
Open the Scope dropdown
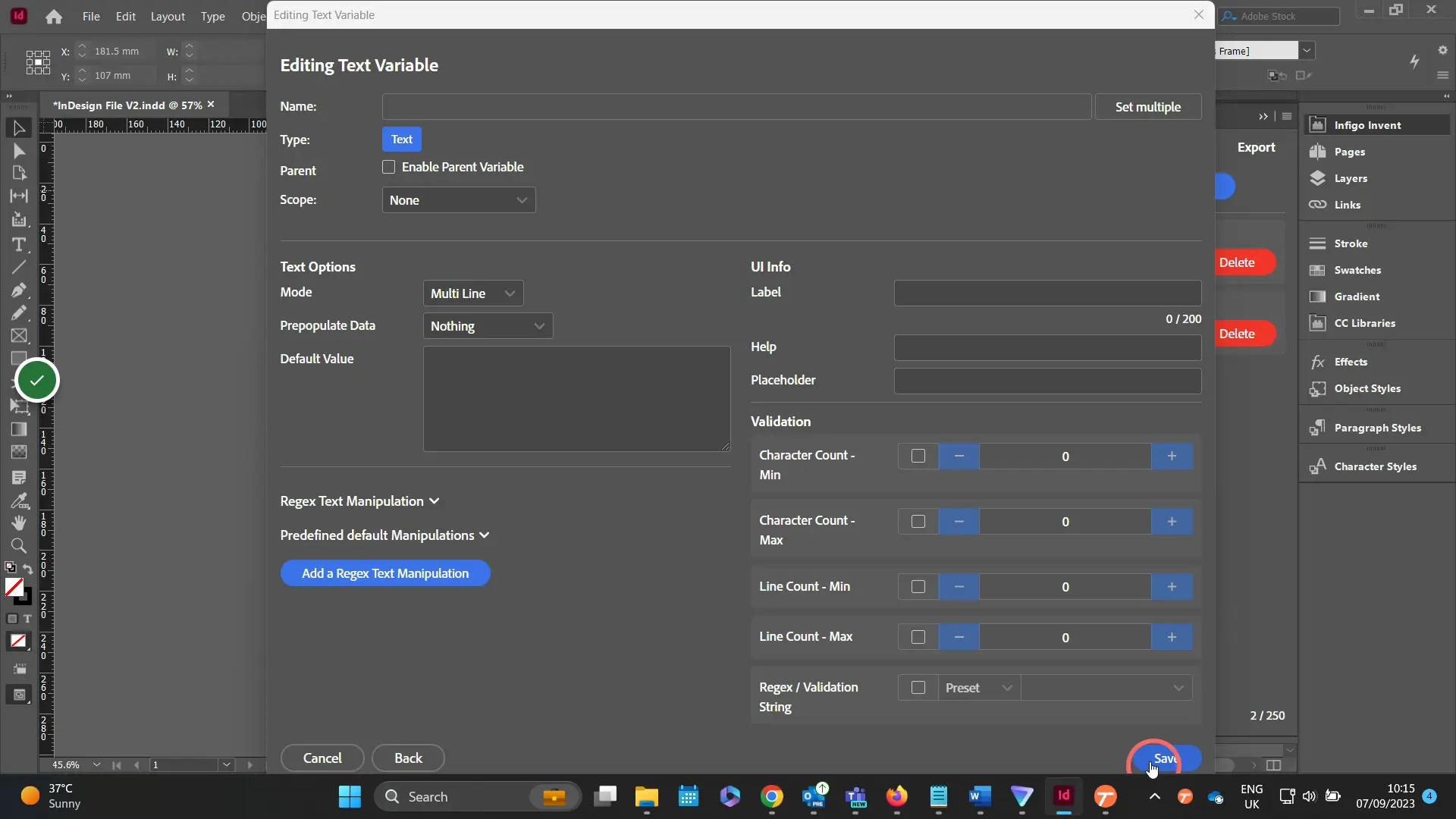coord(459,200)
